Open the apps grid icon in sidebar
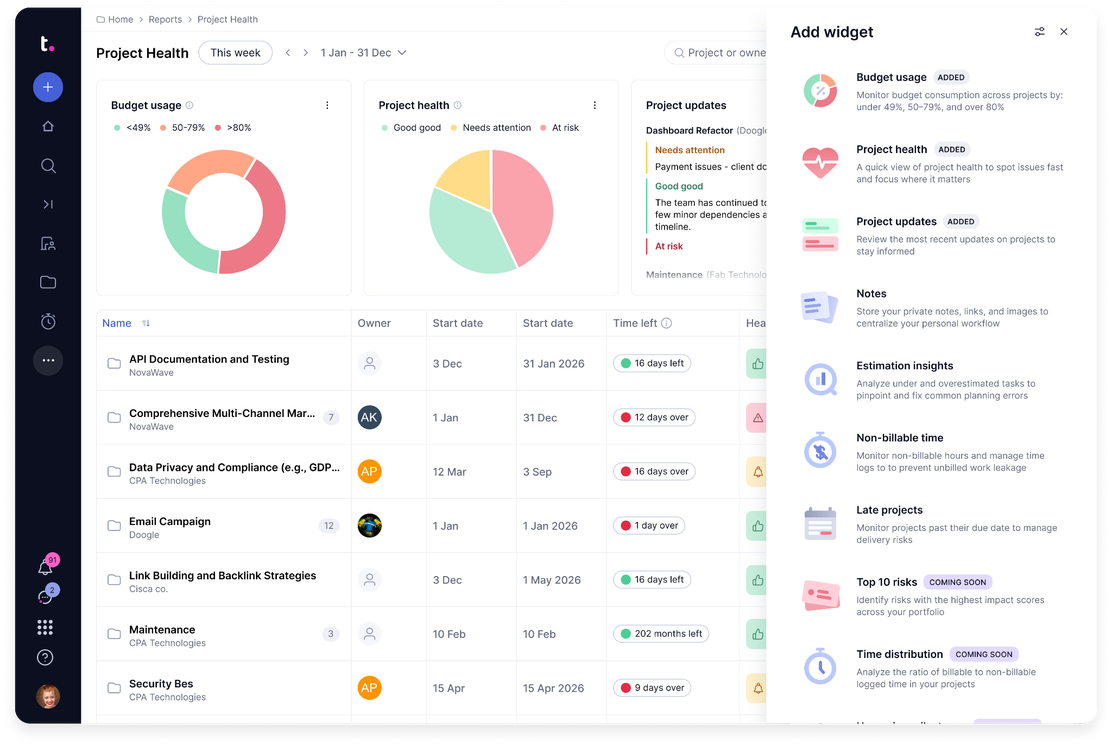Screen dimensions: 1112x746 (45, 627)
